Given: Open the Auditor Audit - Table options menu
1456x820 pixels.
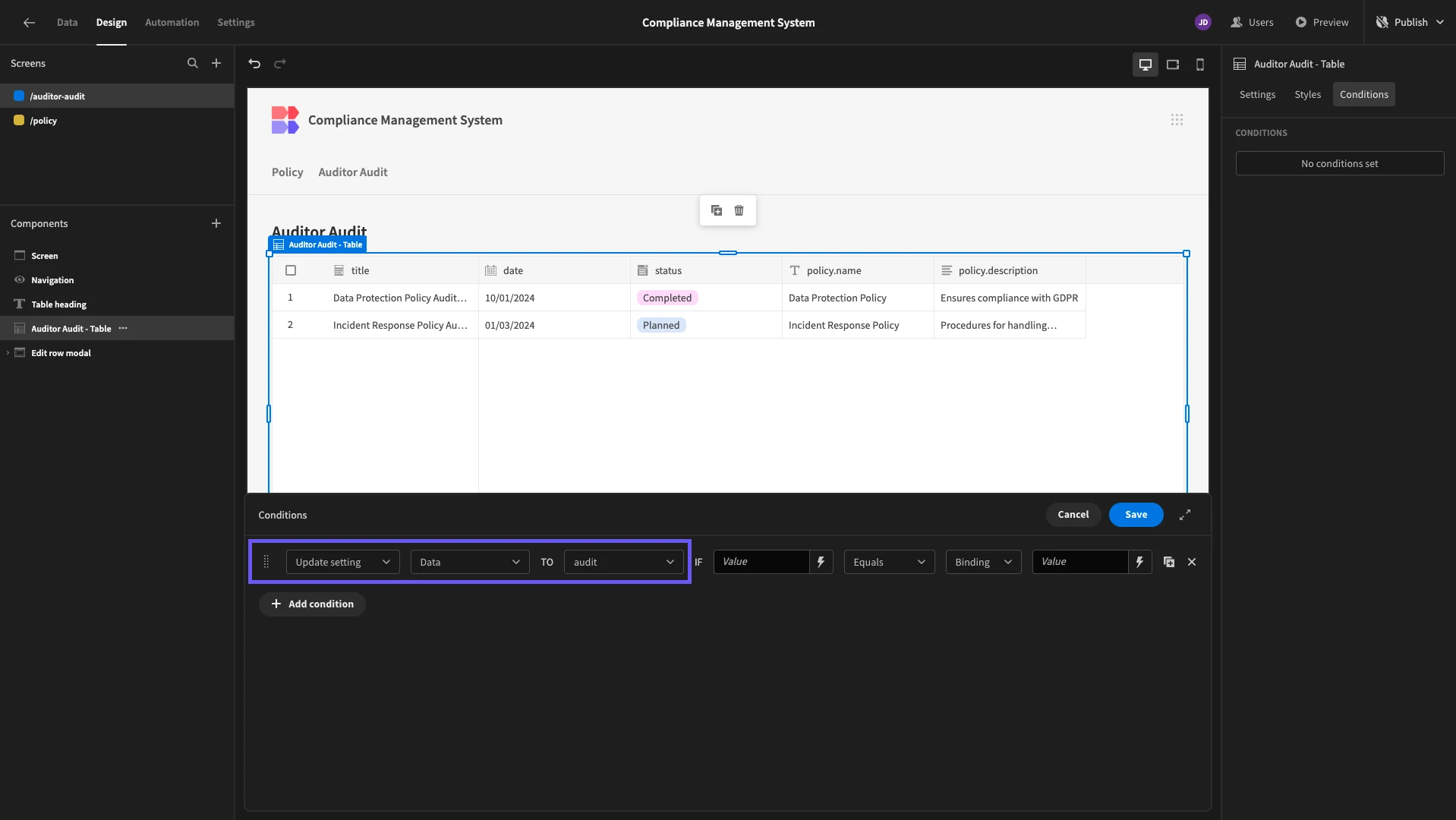Looking at the screenshot, I should point(123,329).
